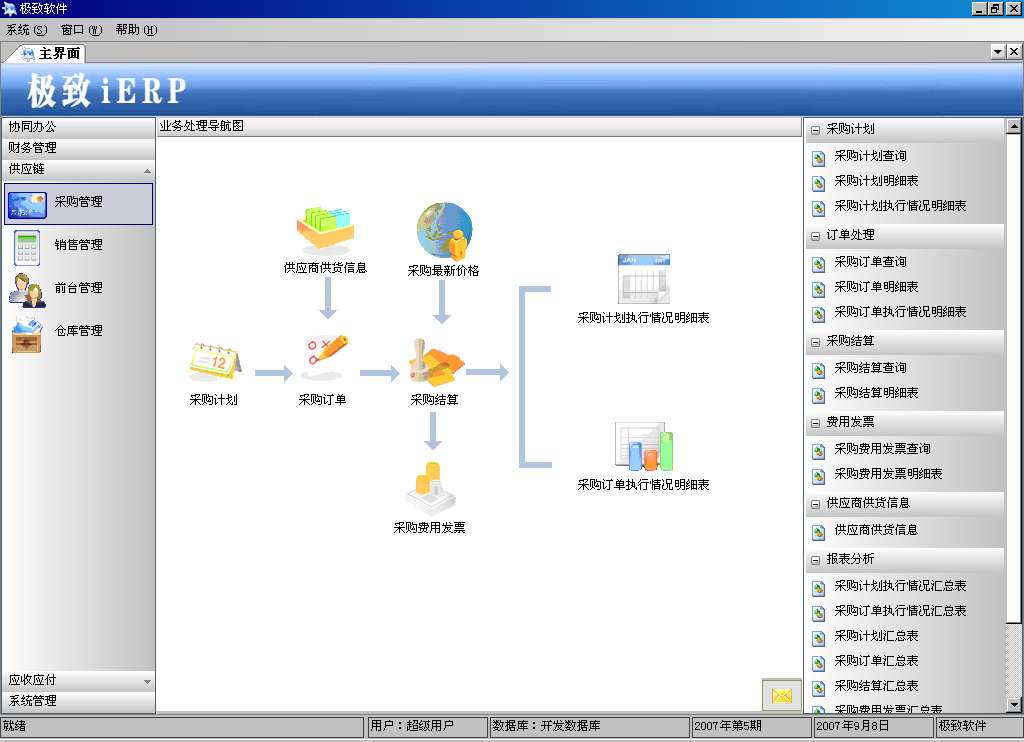
Task: Open the tab list dropdown arrow
Action: coord(998,52)
